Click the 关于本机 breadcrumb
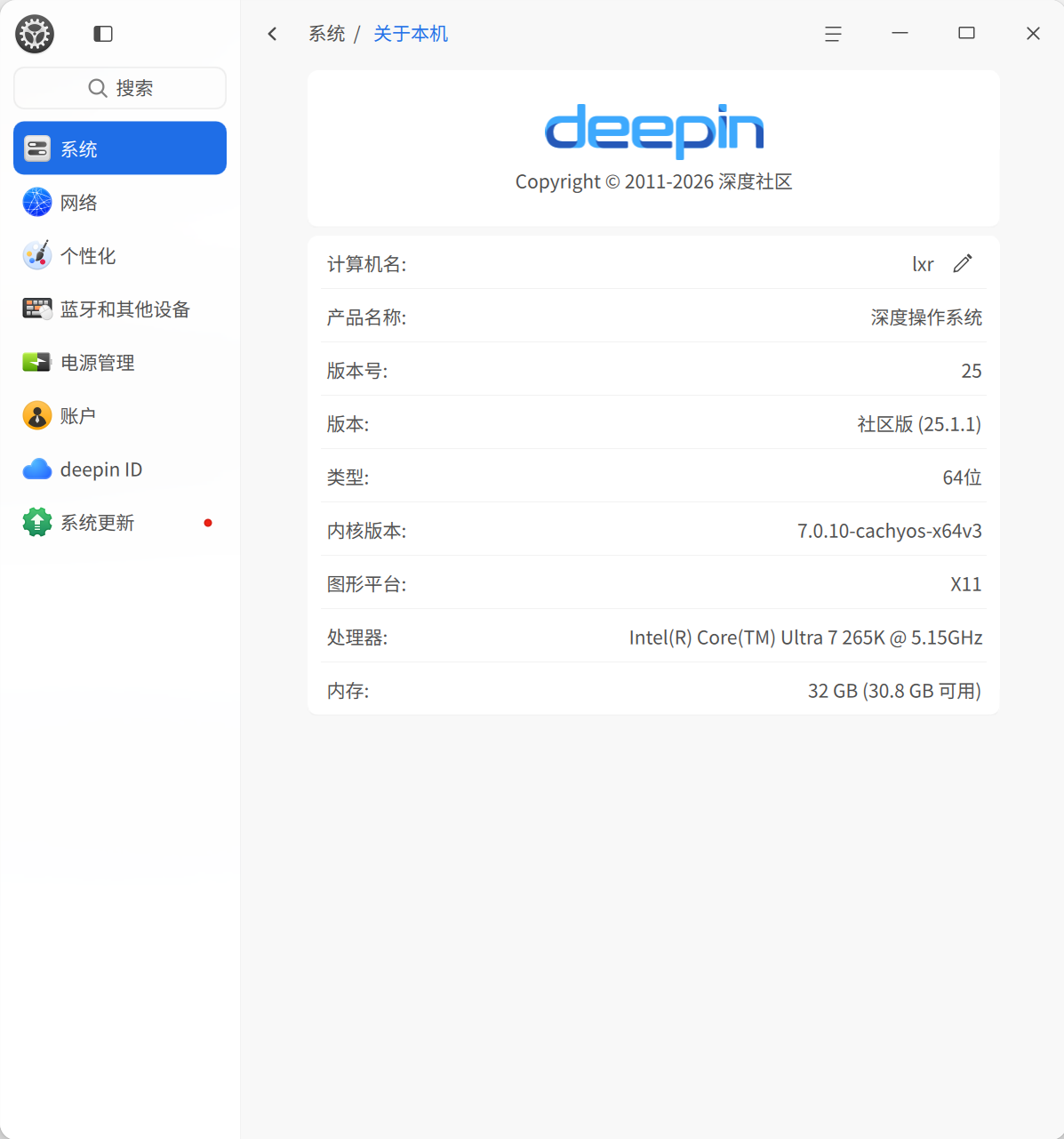The height and width of the screenshot is (1139, 1064). click(411, 34)
